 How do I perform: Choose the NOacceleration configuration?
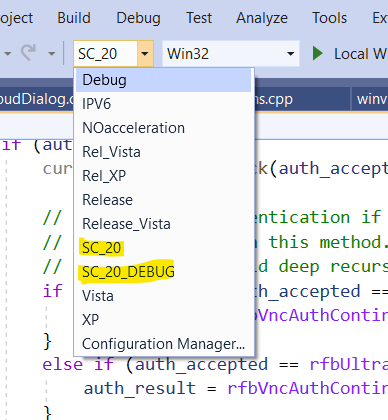pyautogui.click(x=163, y=128)
